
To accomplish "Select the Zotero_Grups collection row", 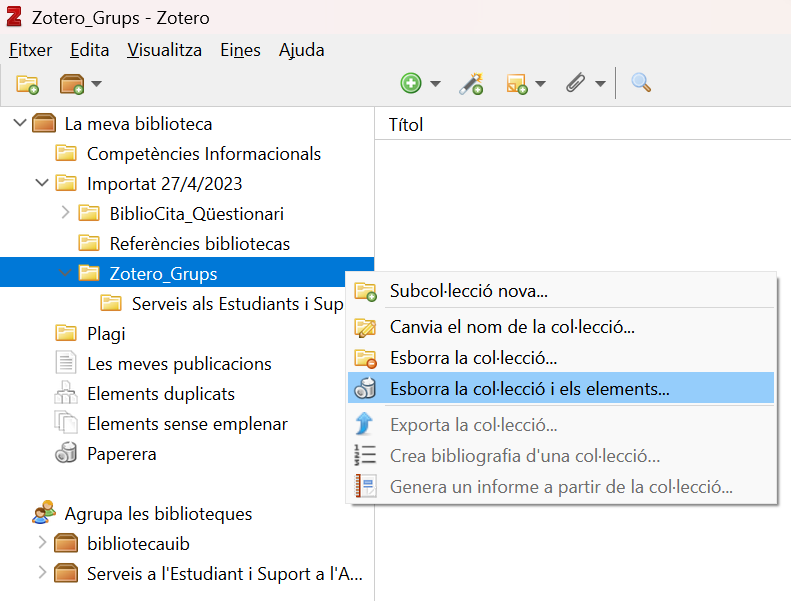I will [x=187, y=273].
